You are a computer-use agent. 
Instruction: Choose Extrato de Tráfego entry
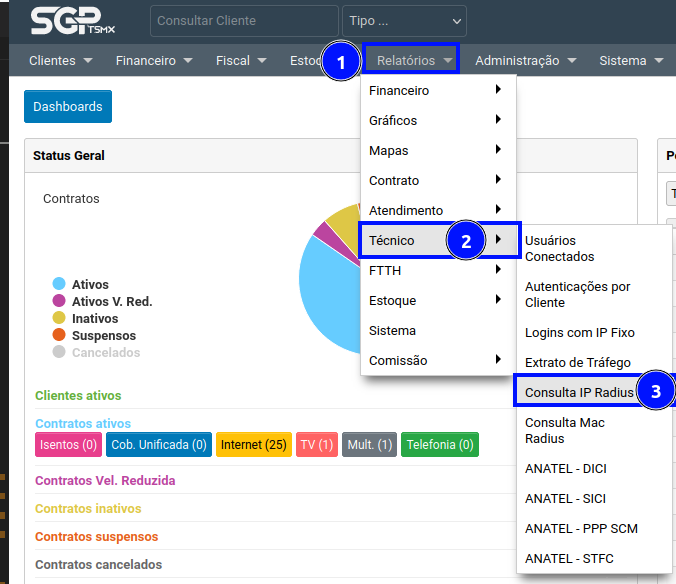point(578,362)
